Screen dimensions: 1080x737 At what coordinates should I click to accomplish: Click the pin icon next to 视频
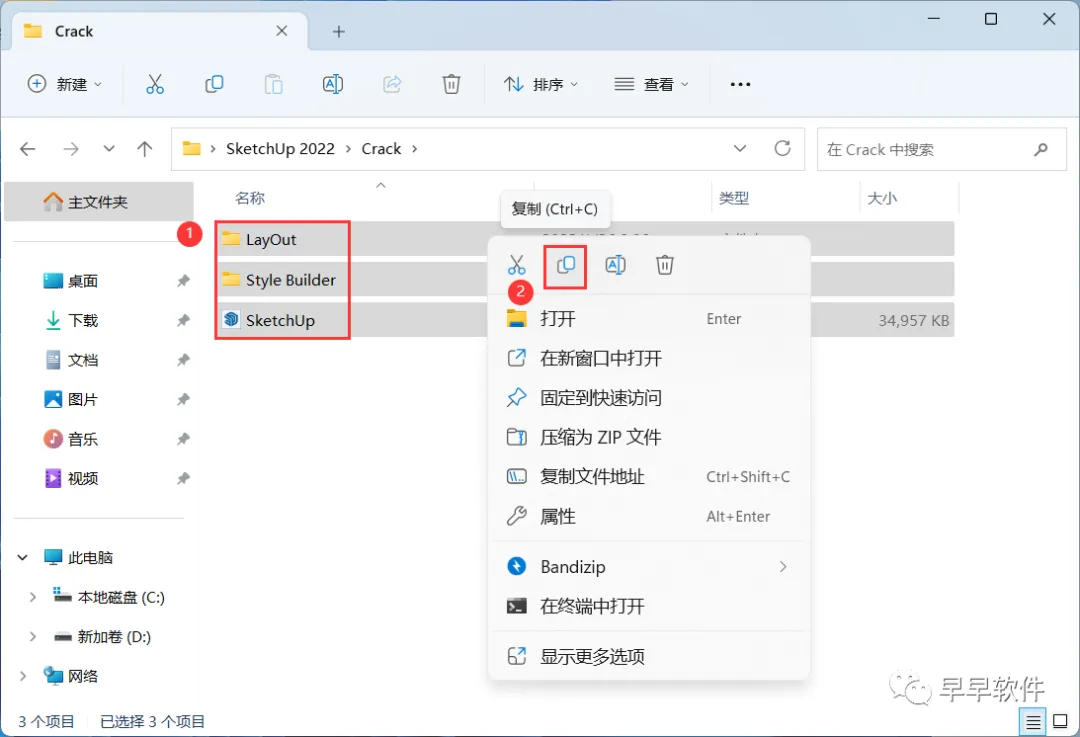[x=183, y=478]
